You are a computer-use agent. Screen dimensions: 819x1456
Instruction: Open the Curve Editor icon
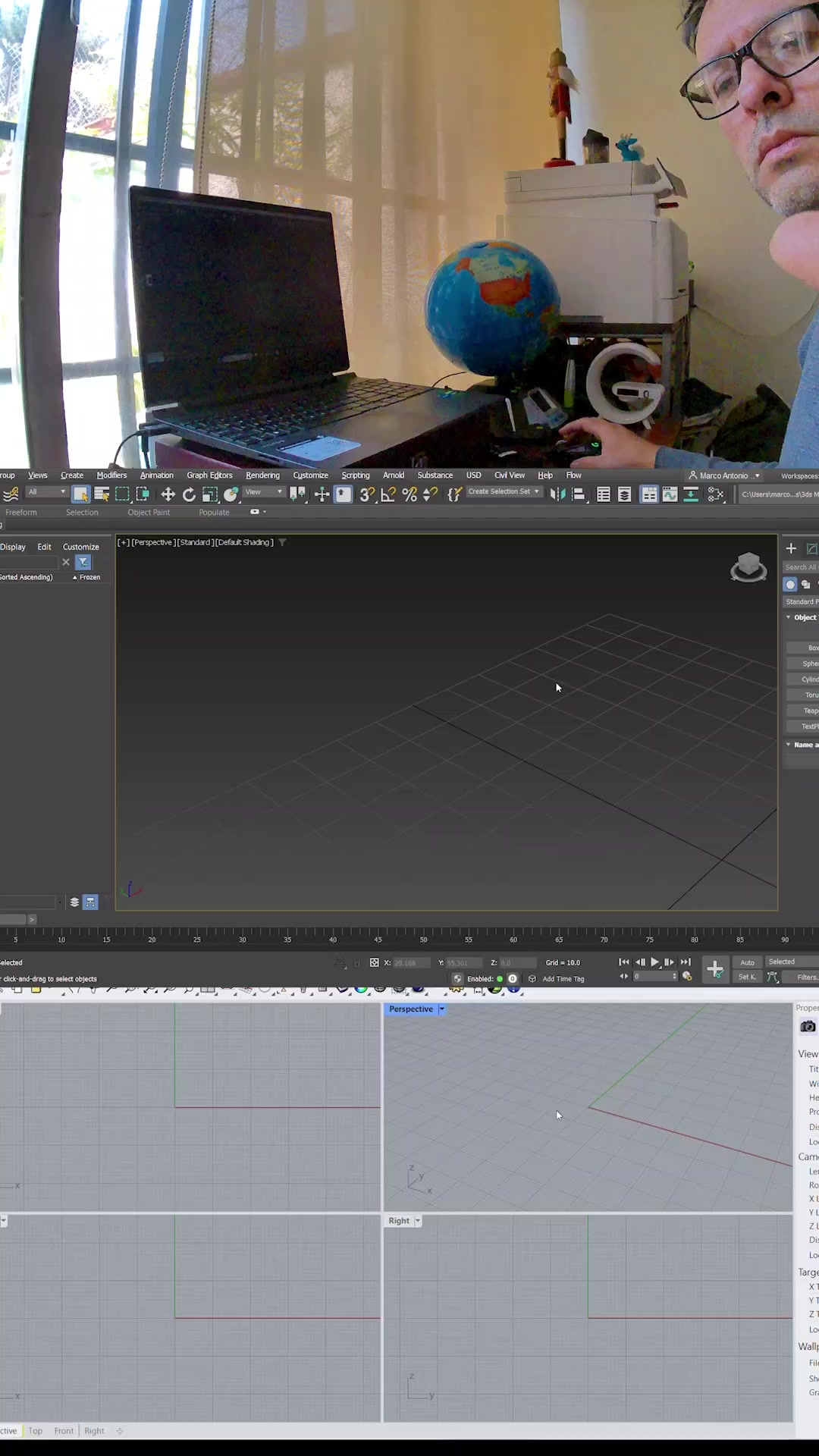(670, 494)
